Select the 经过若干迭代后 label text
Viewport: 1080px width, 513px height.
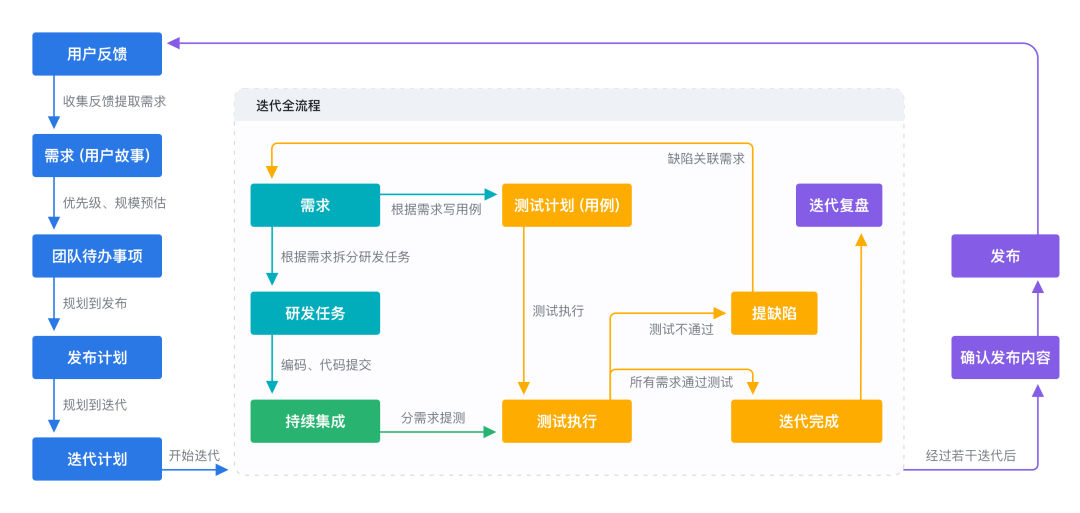pyautogui.click(x=970, y=455)
